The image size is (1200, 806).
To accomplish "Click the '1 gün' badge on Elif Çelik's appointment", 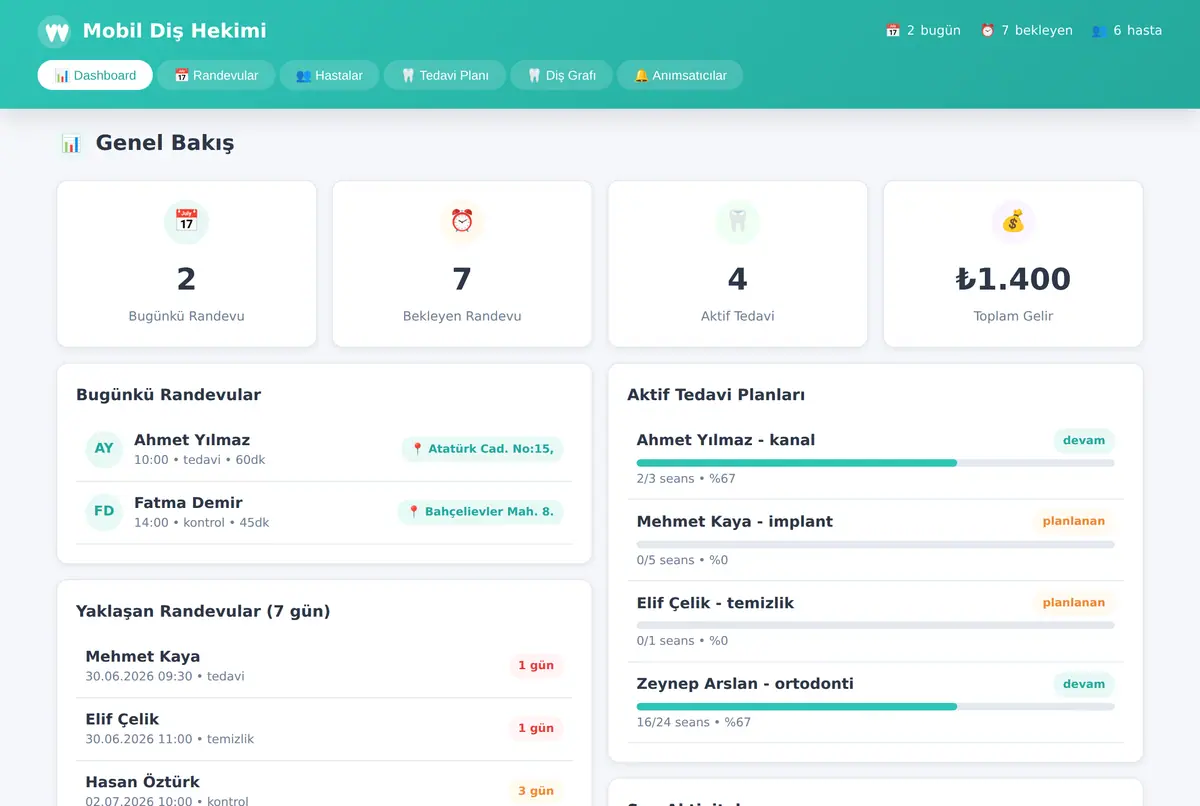I will 536,729.
